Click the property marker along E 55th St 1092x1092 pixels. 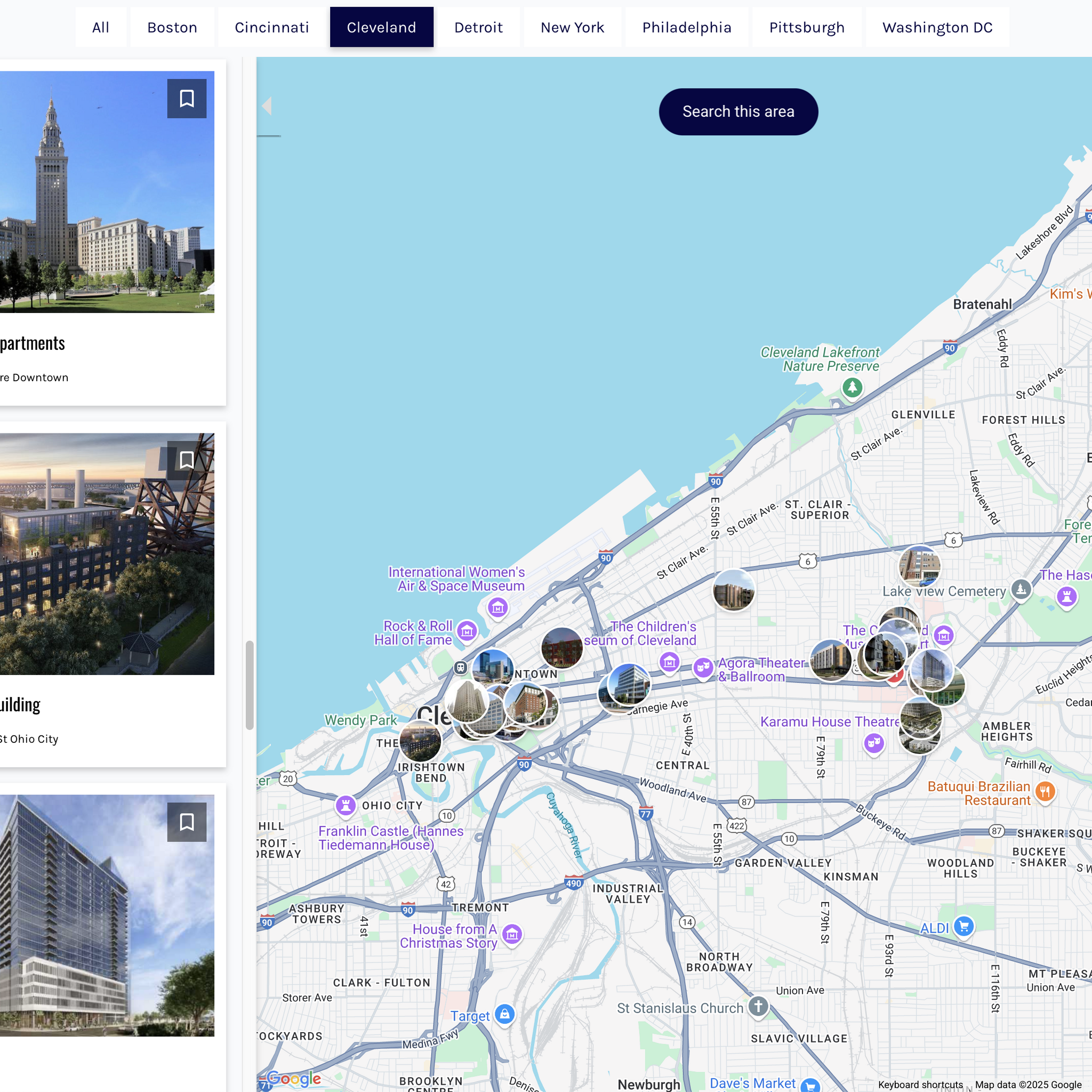pos(733,590)
